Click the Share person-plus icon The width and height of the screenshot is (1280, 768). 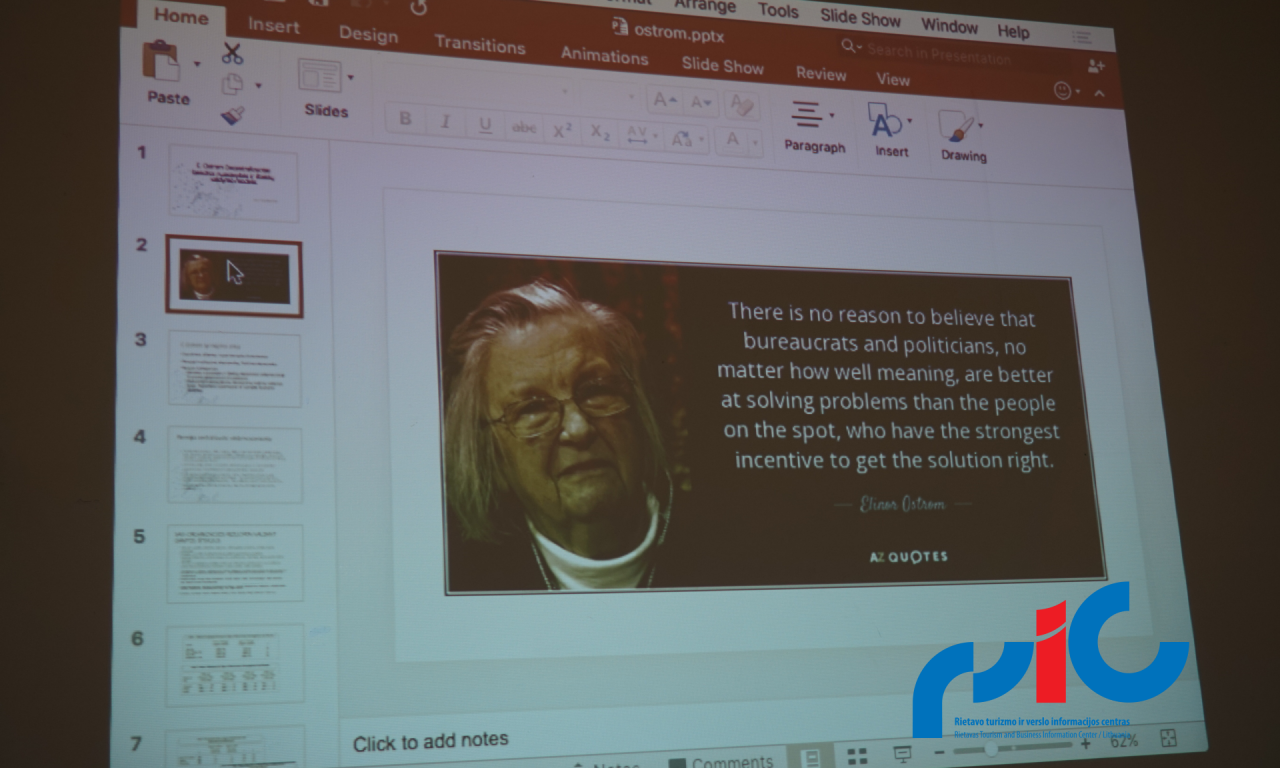[1096, 66]
